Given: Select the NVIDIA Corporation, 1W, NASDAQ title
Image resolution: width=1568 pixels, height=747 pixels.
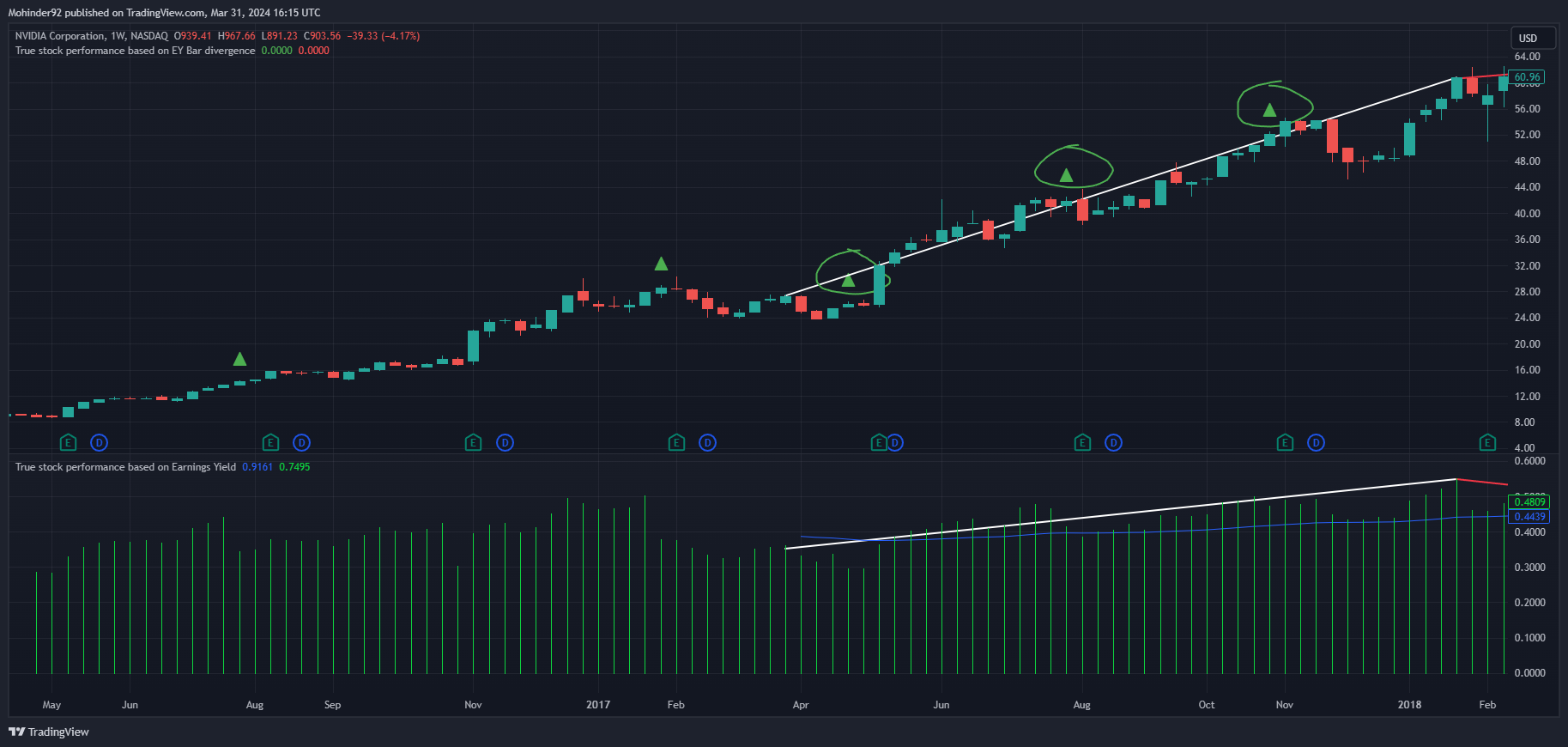Looking at the screenshot, I should pyautogui.click(x=92, y=36).
